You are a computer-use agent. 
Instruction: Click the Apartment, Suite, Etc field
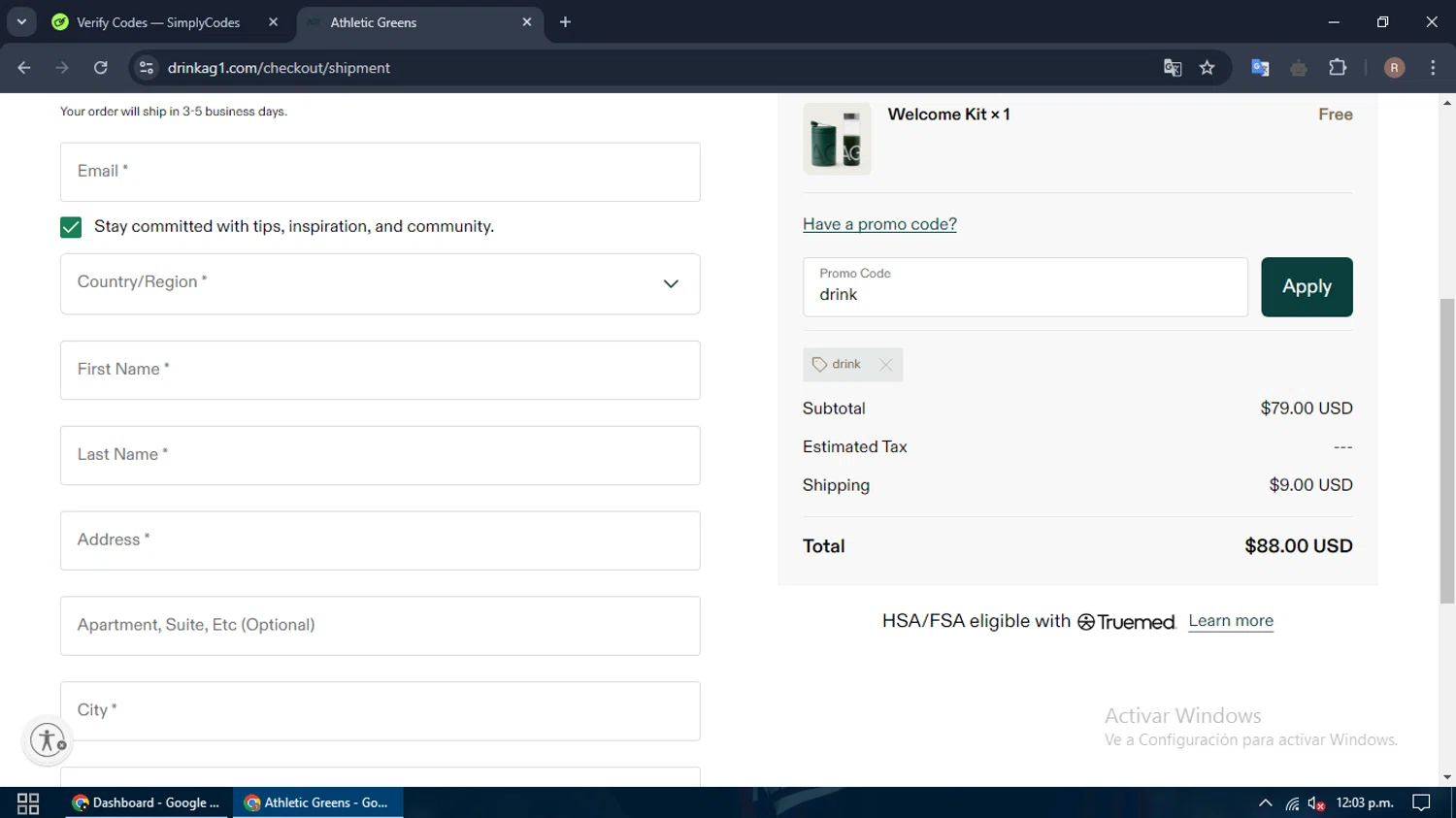click(381, 626)
